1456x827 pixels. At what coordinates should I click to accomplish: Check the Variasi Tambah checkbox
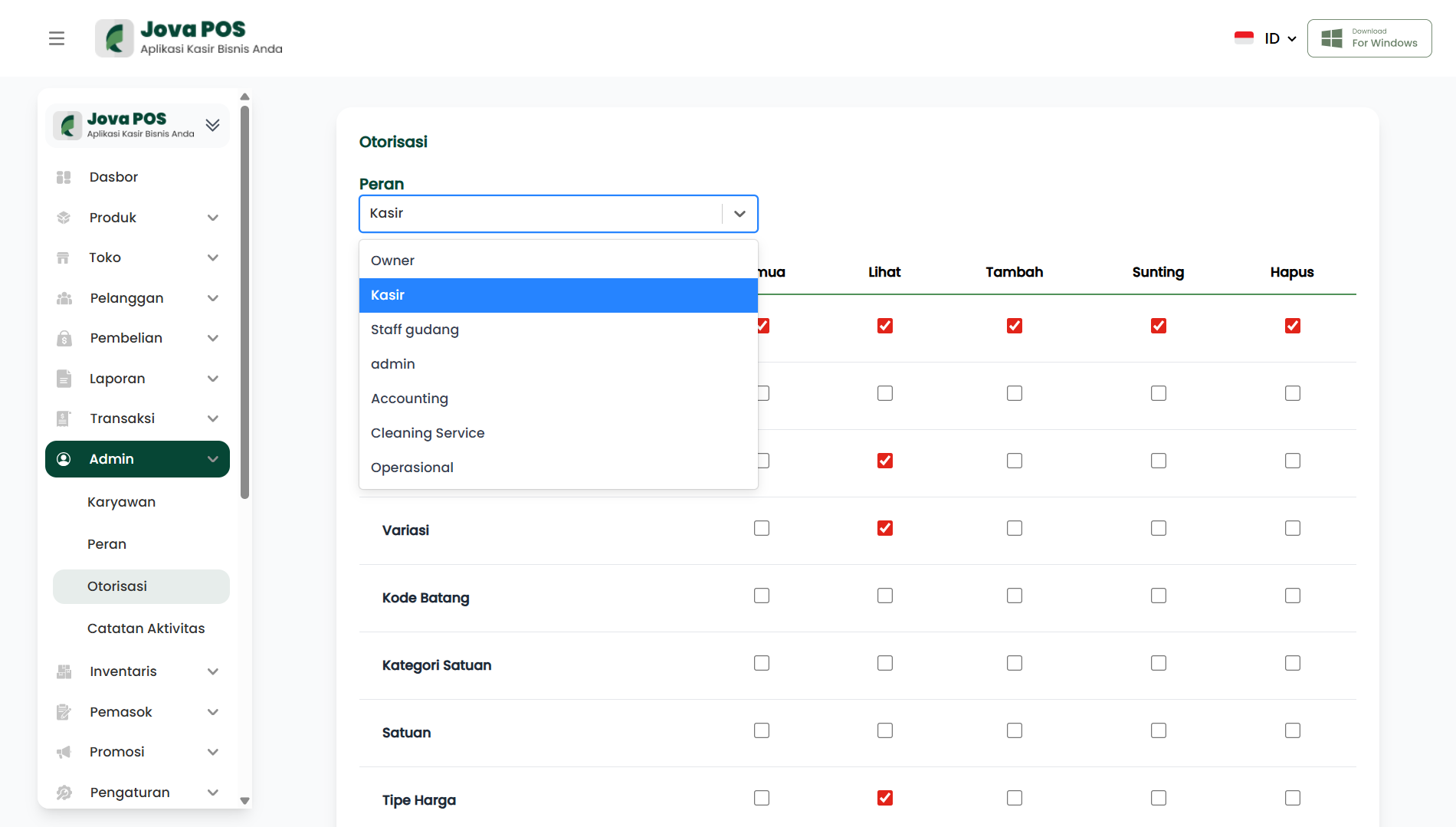click(x=1014, y=528)
